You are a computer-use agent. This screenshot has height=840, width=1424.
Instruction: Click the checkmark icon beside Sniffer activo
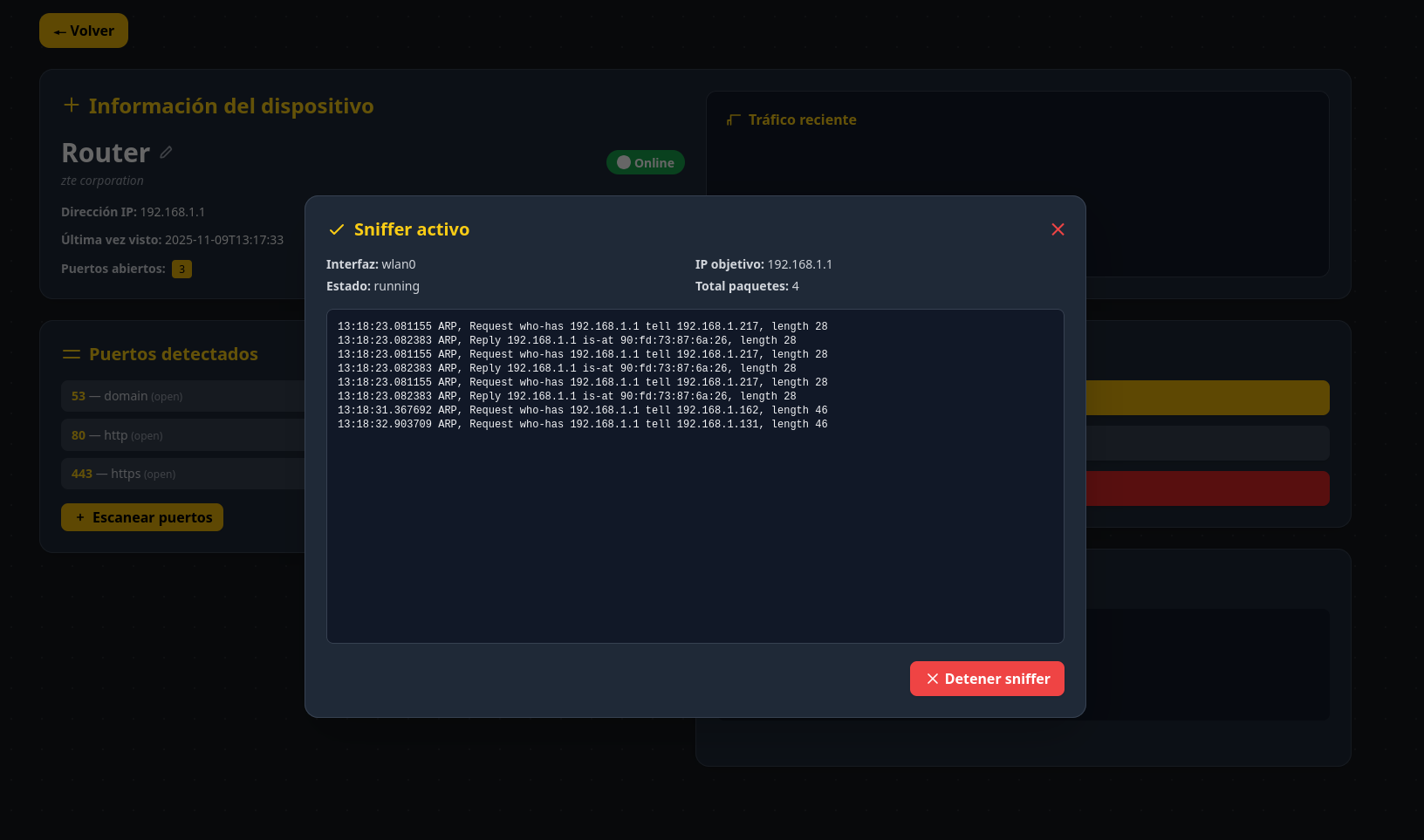point(336,229)
